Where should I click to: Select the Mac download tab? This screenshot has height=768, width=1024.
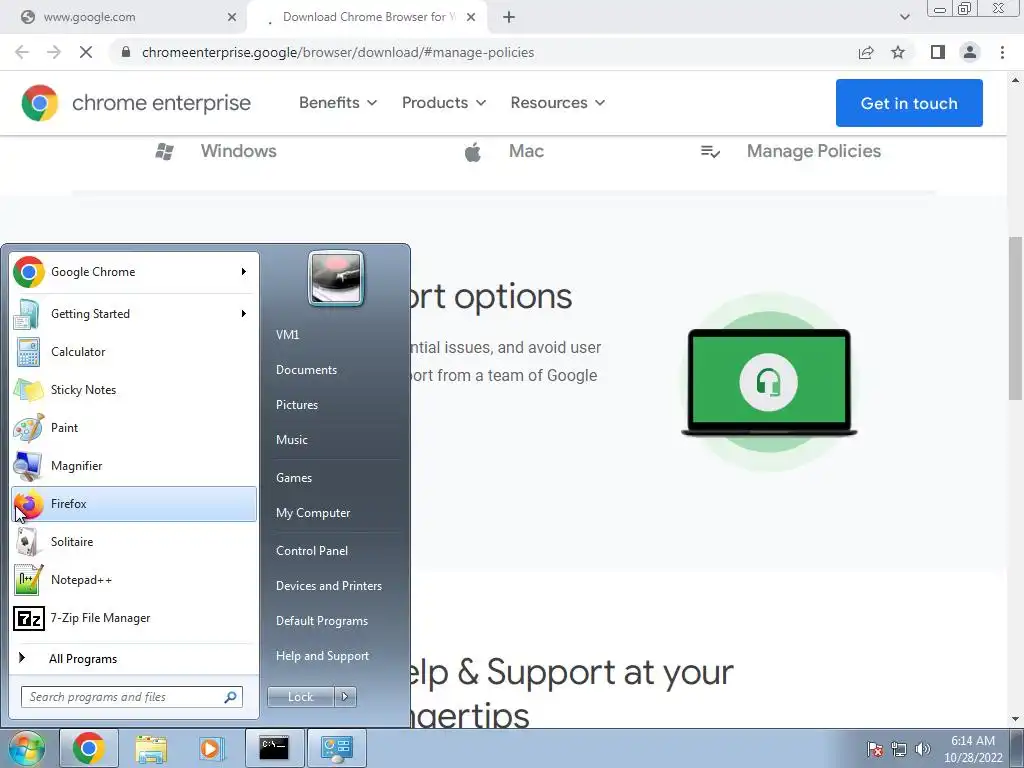pyautogui.click(x=504, y=151)
